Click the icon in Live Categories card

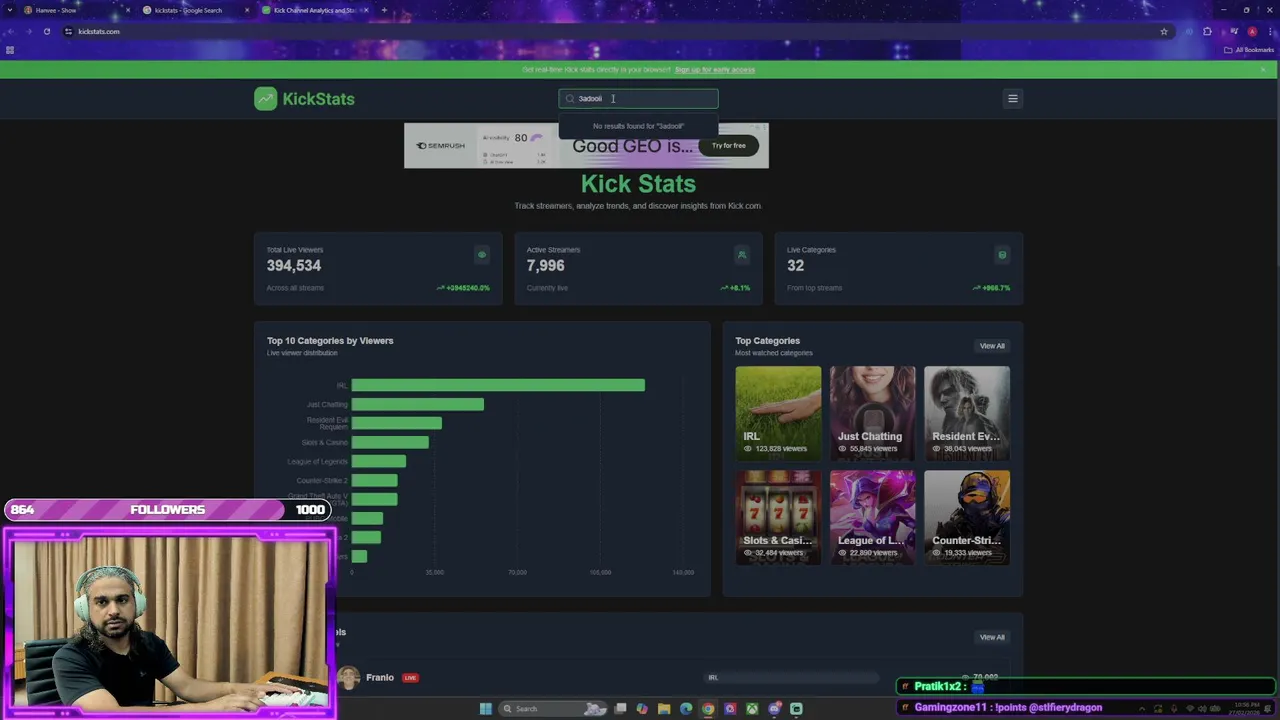(x=1001, y=255)
